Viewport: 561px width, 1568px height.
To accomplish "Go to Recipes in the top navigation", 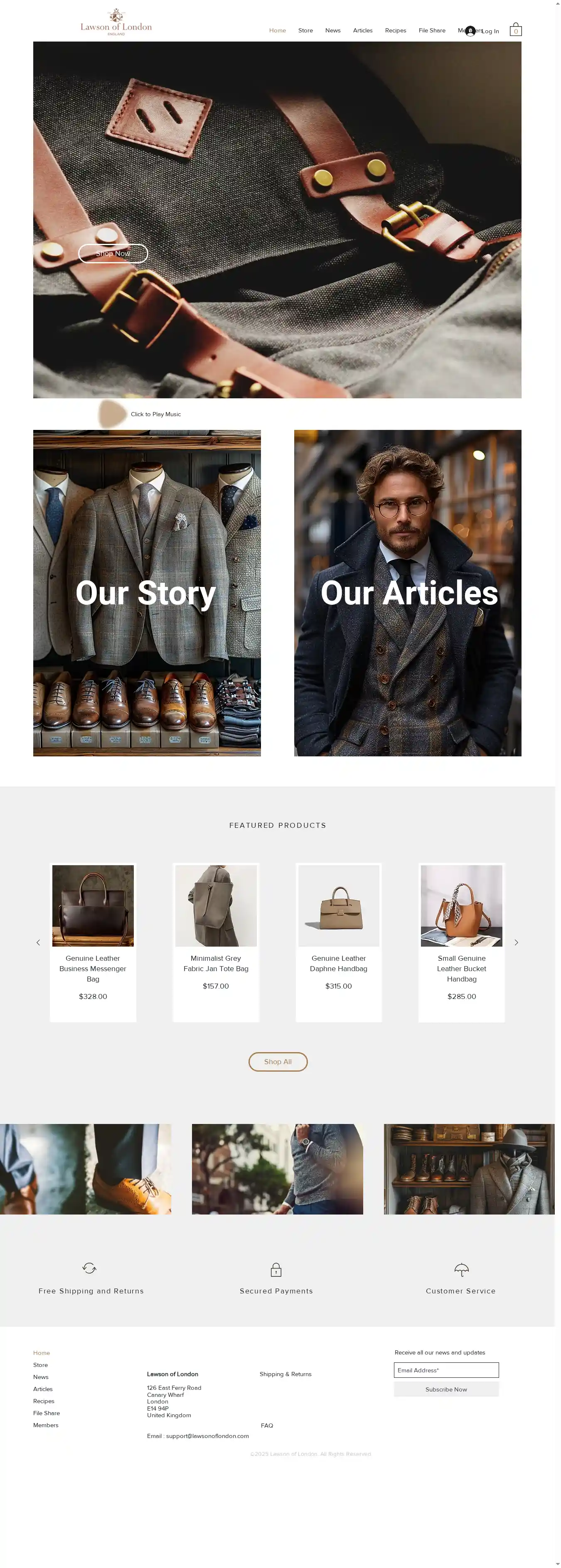I will (395, 30).
